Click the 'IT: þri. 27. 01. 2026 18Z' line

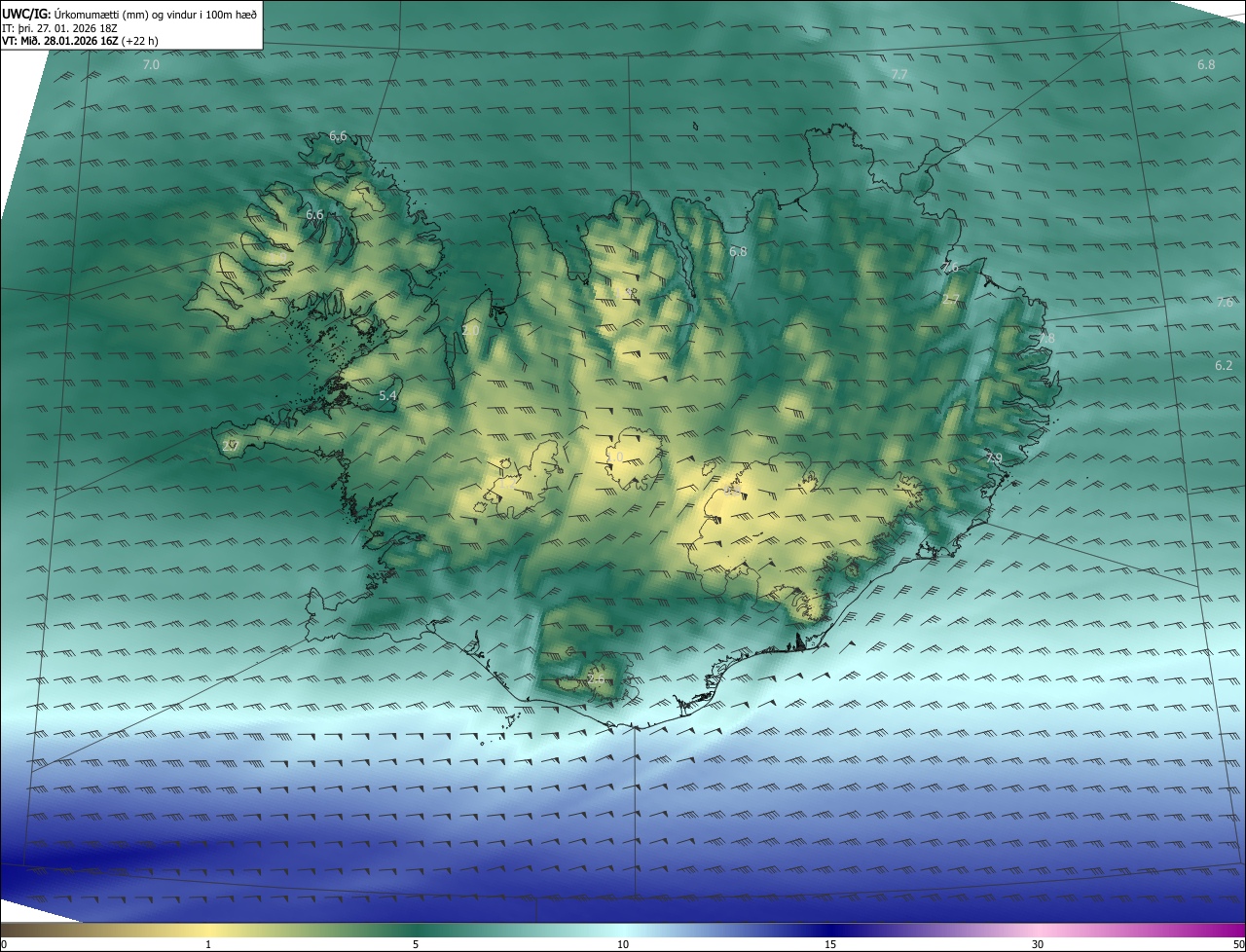coord(59,28)
